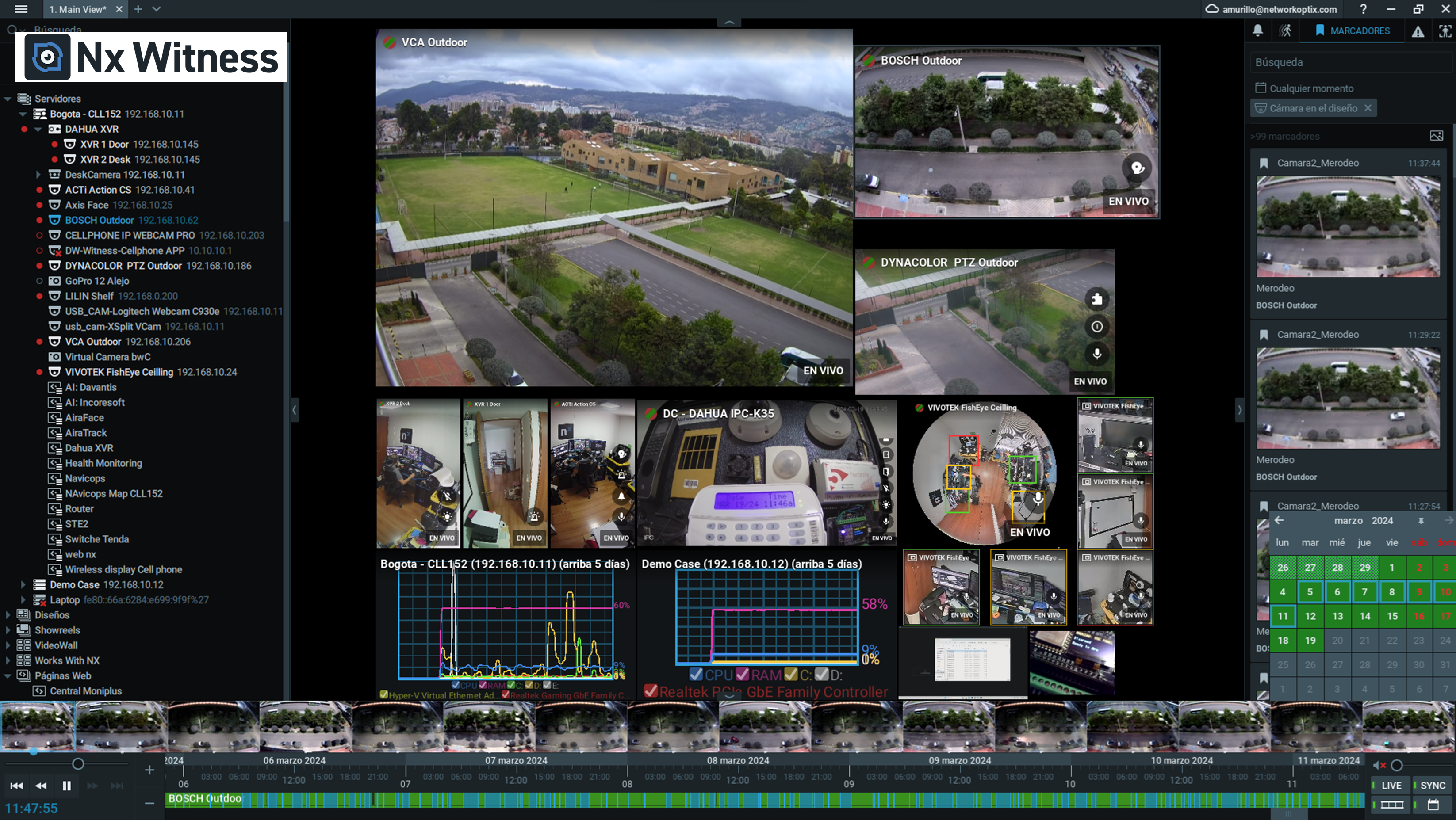
Task: Expand the Demo Case server
Action: 23,585
